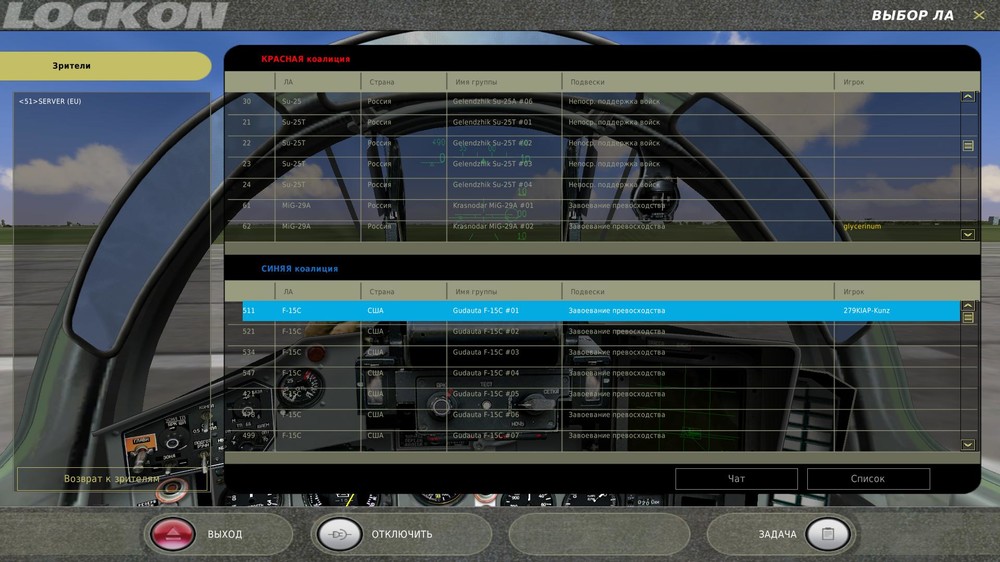The height and width of the screenshot is (562, 1000).
Task: Click number 30 in red coalition
Action: click(247, 101)
